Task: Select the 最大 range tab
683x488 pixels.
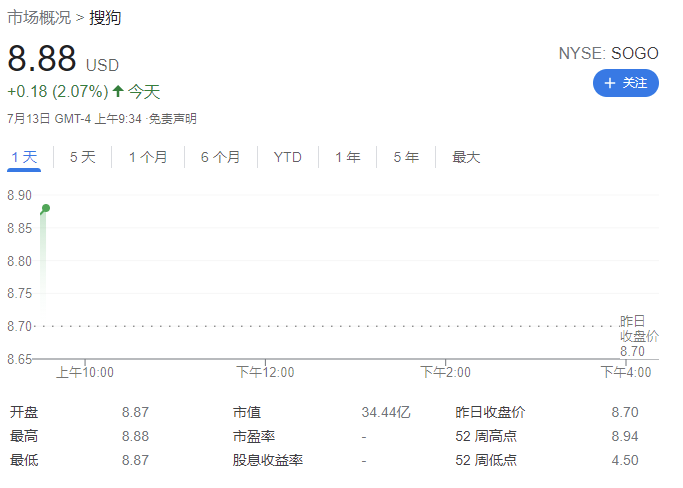Action: (x=466, y=157)
